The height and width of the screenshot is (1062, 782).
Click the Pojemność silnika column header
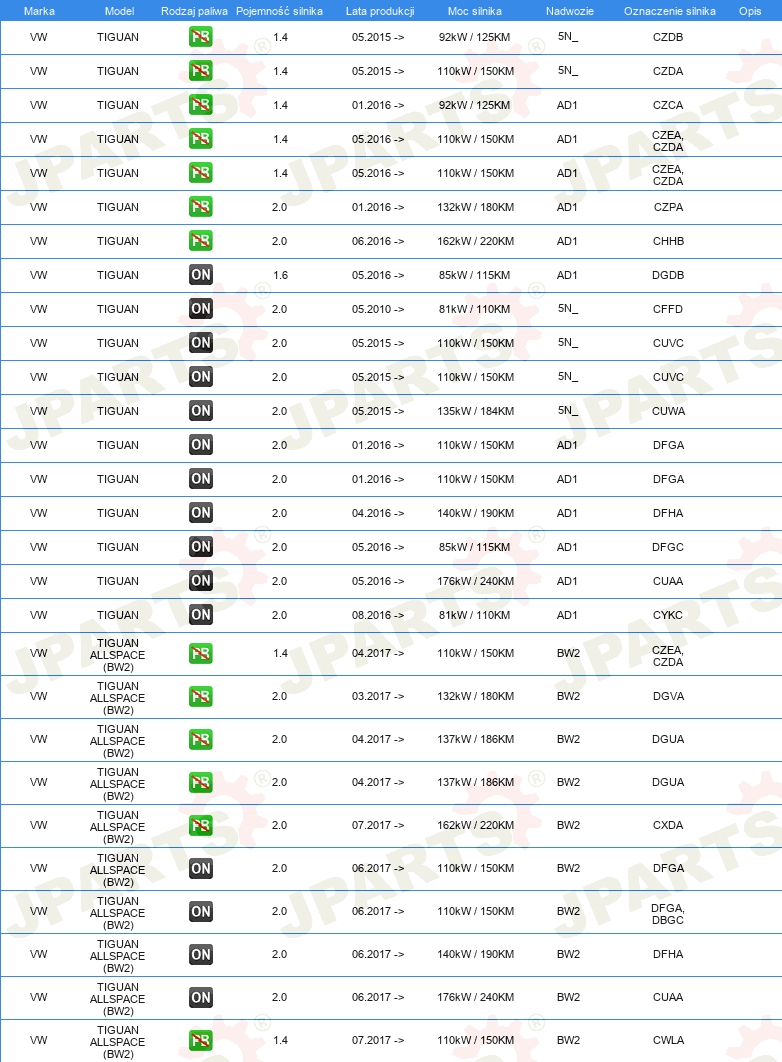click(279, 11)
